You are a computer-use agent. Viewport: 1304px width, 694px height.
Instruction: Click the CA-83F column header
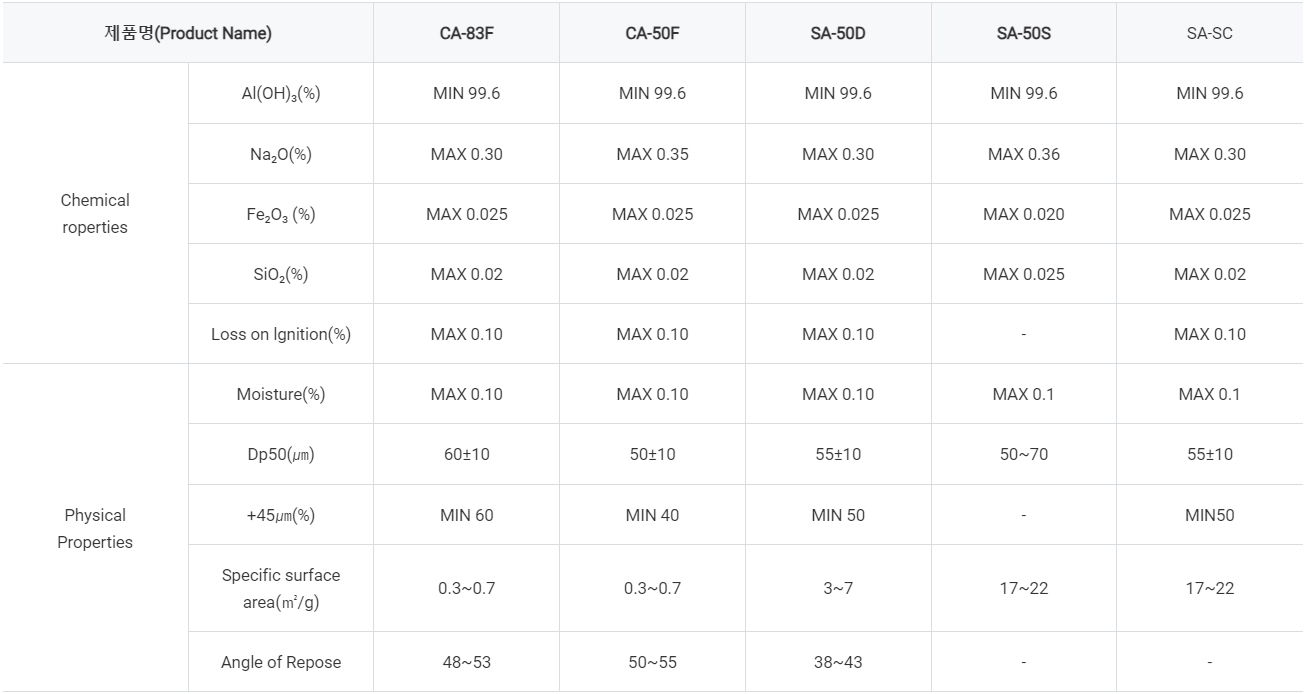pos(466,33)
